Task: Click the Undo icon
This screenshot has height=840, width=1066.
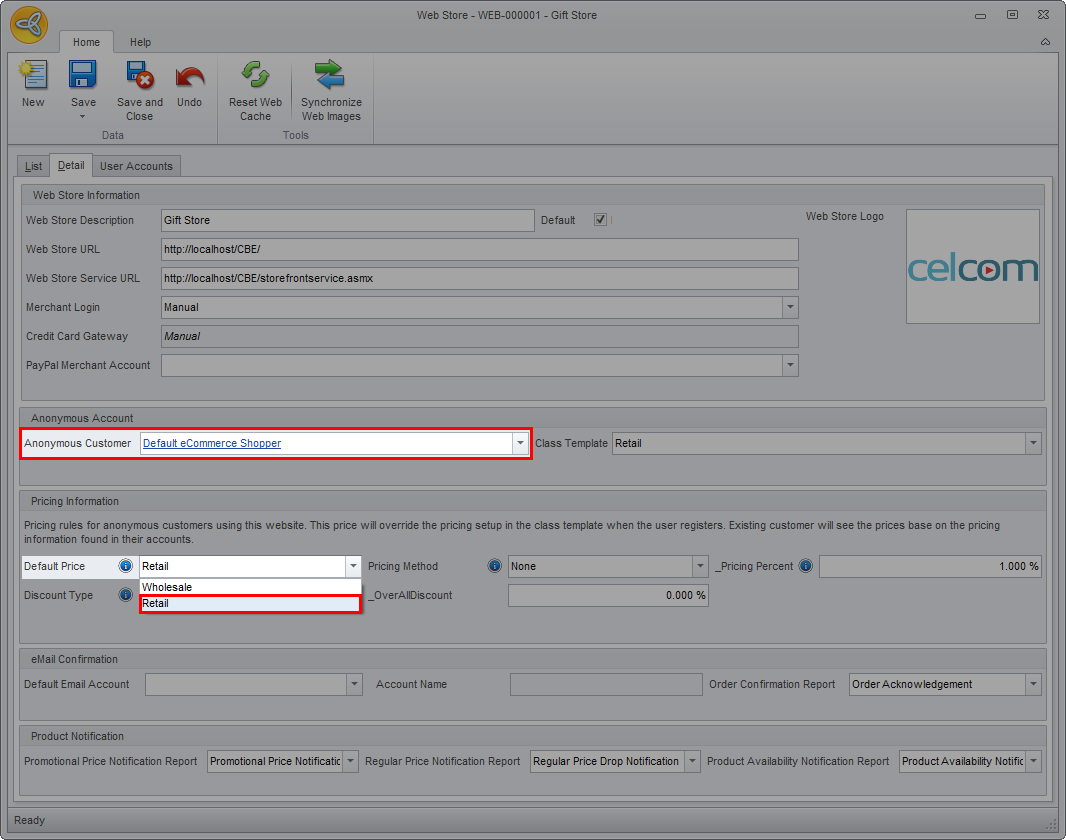Action: [x=189, y=77]
